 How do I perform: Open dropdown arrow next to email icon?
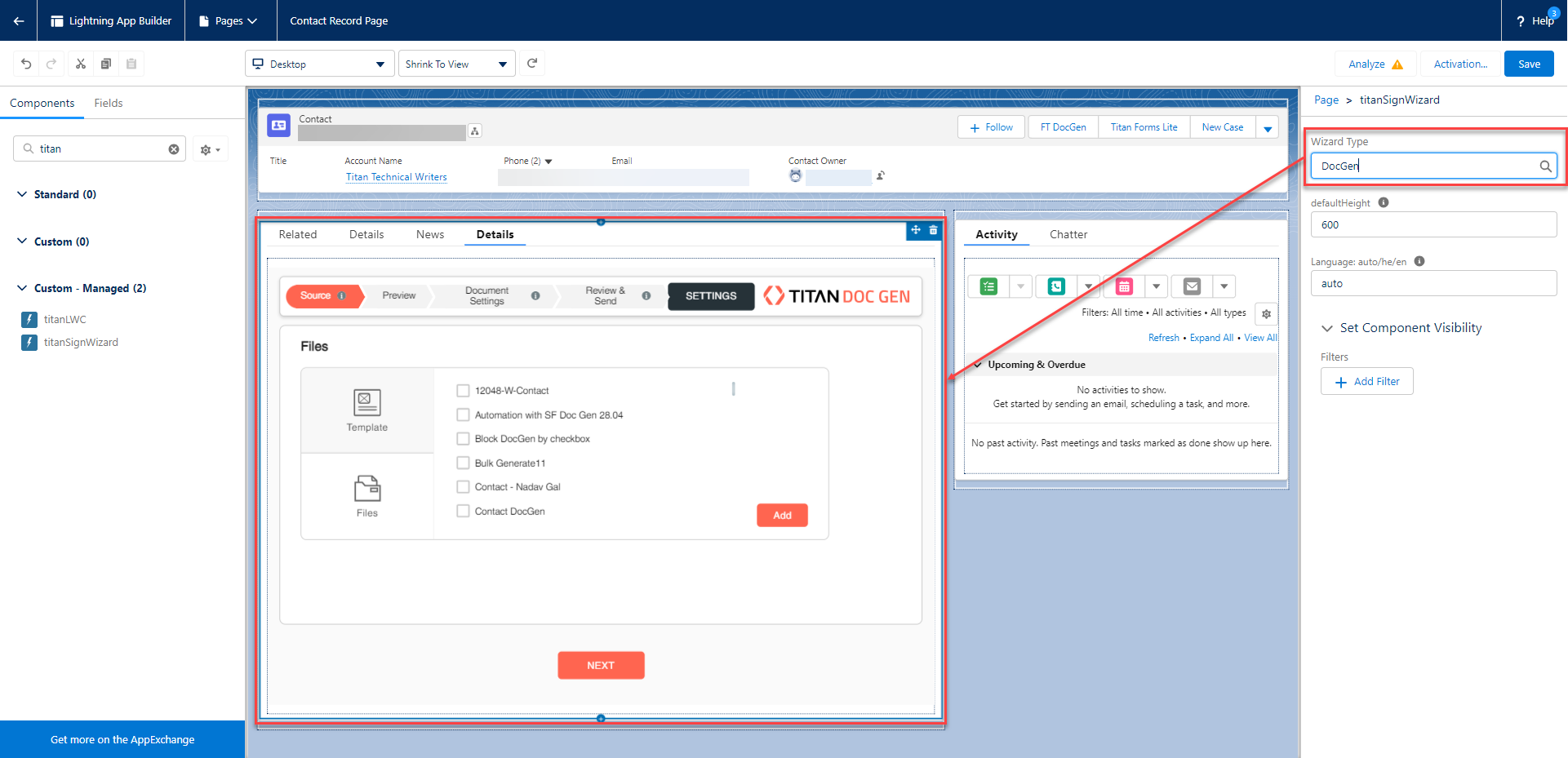pyautogui.click(x=1224, y=286)
